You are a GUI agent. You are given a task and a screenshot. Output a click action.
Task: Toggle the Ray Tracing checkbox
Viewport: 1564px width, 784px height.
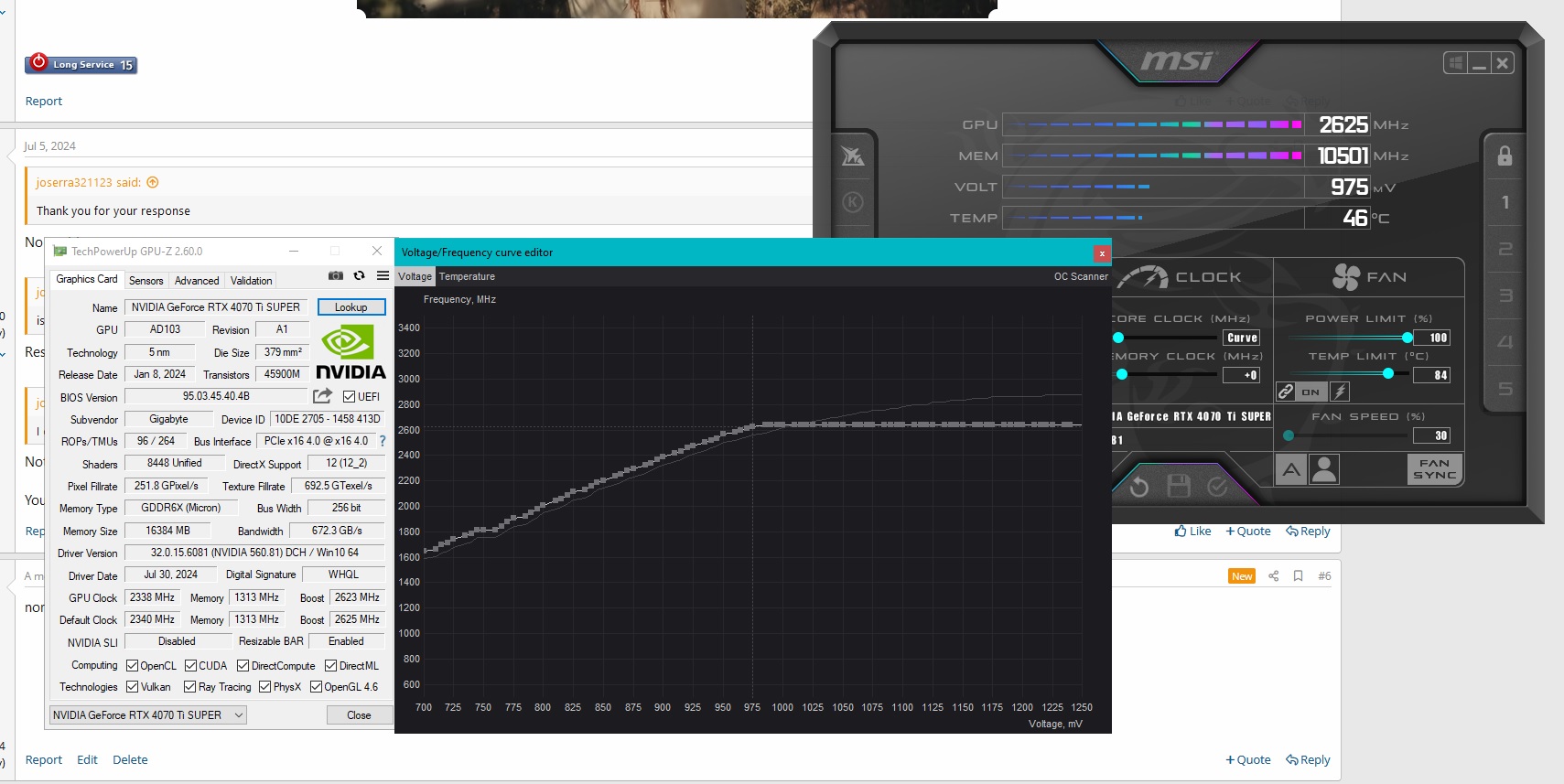coord(189,687)
